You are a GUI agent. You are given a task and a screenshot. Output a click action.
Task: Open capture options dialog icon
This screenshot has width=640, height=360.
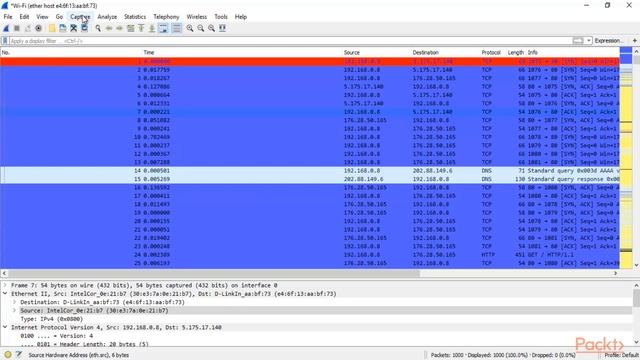click(x=38, y=28)
